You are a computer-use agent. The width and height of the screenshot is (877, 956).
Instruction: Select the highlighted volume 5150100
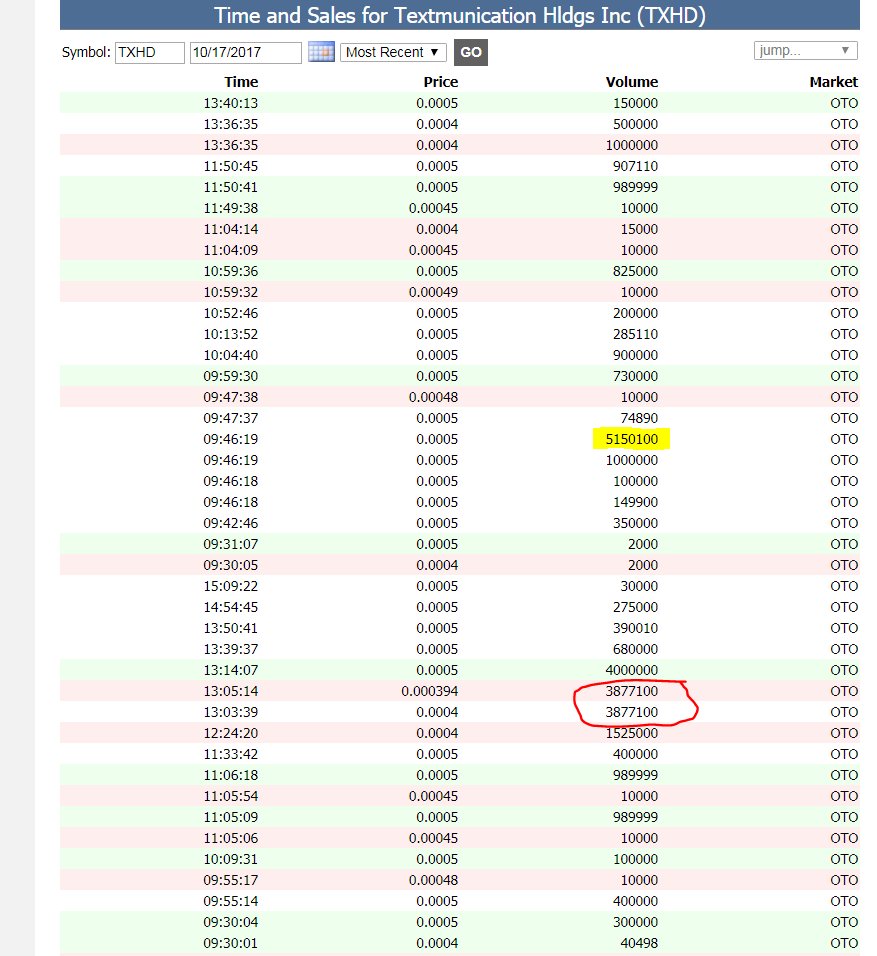click(631, 439)
